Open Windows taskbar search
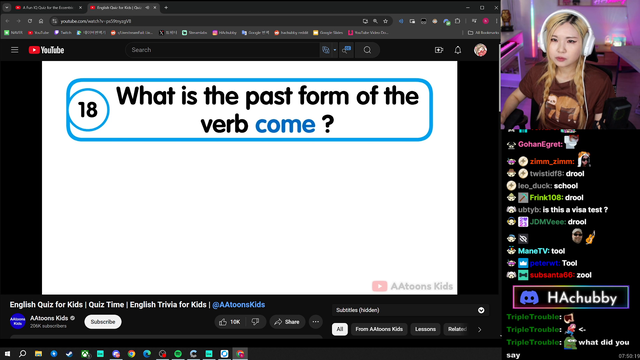 (22, 353)
